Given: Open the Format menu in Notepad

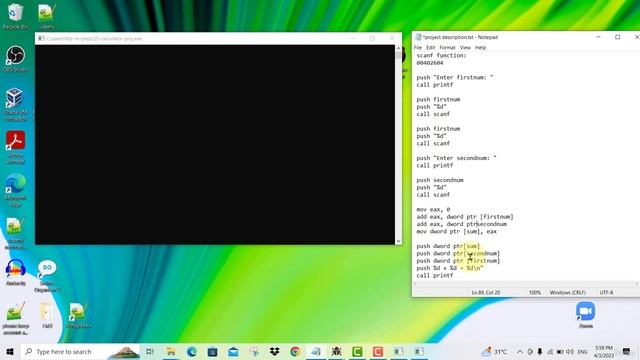Looking at the screenshot, I should [447, 47].
